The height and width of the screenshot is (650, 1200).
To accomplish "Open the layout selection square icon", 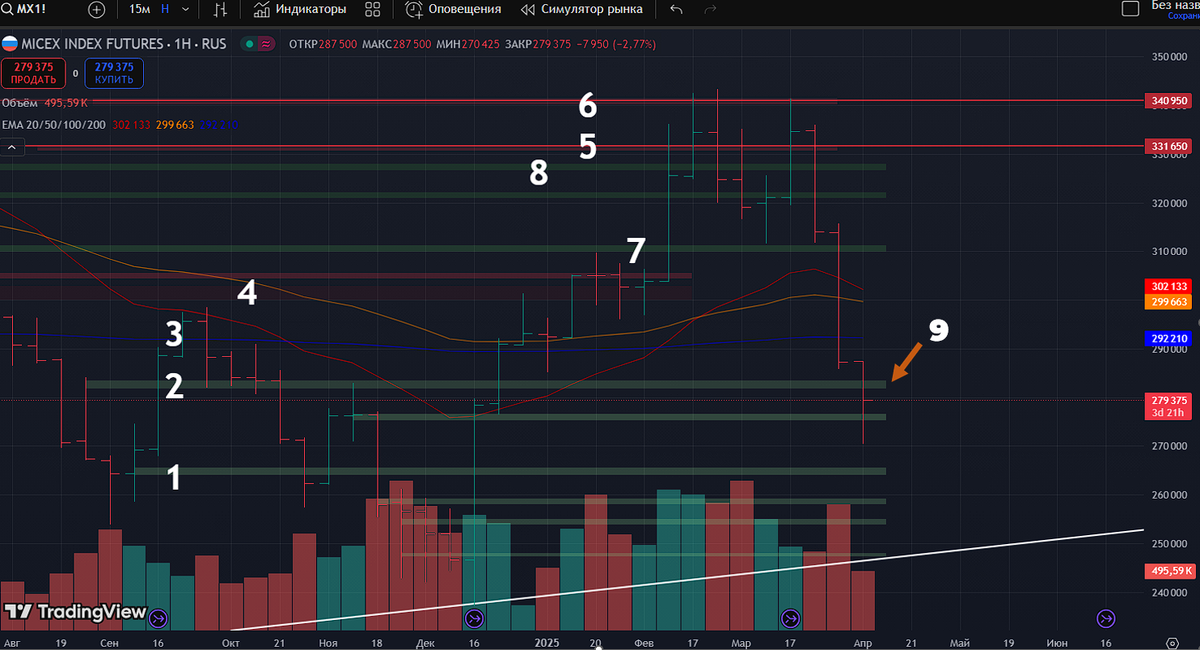I will [x=1130, y=9].
